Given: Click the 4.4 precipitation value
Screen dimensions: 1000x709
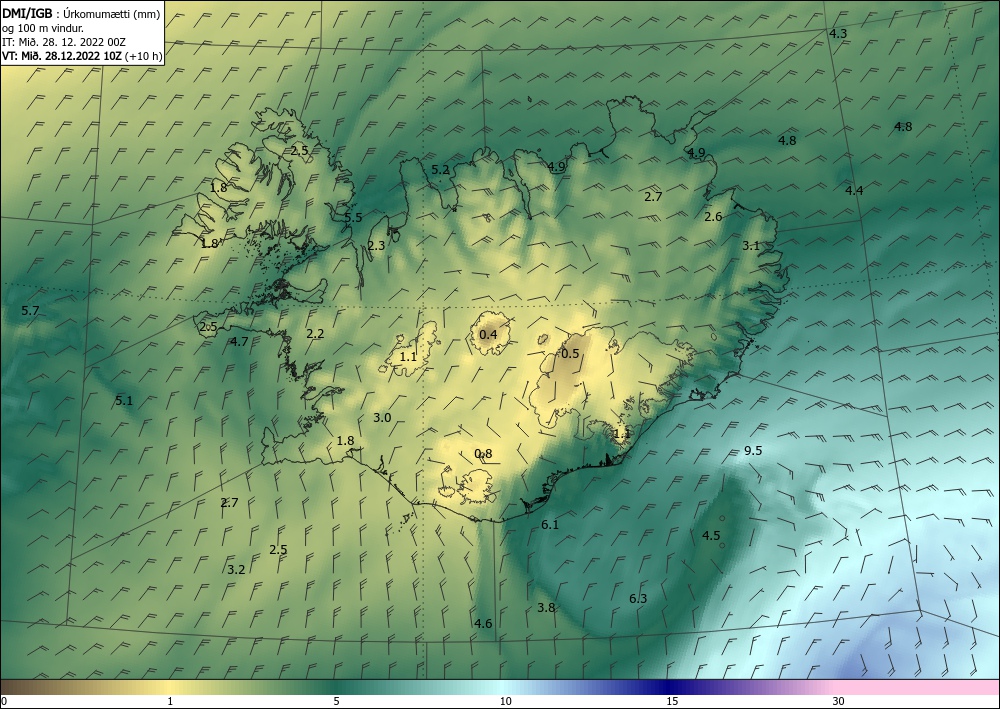Looking at the screenshot, I should pos(854,191).
